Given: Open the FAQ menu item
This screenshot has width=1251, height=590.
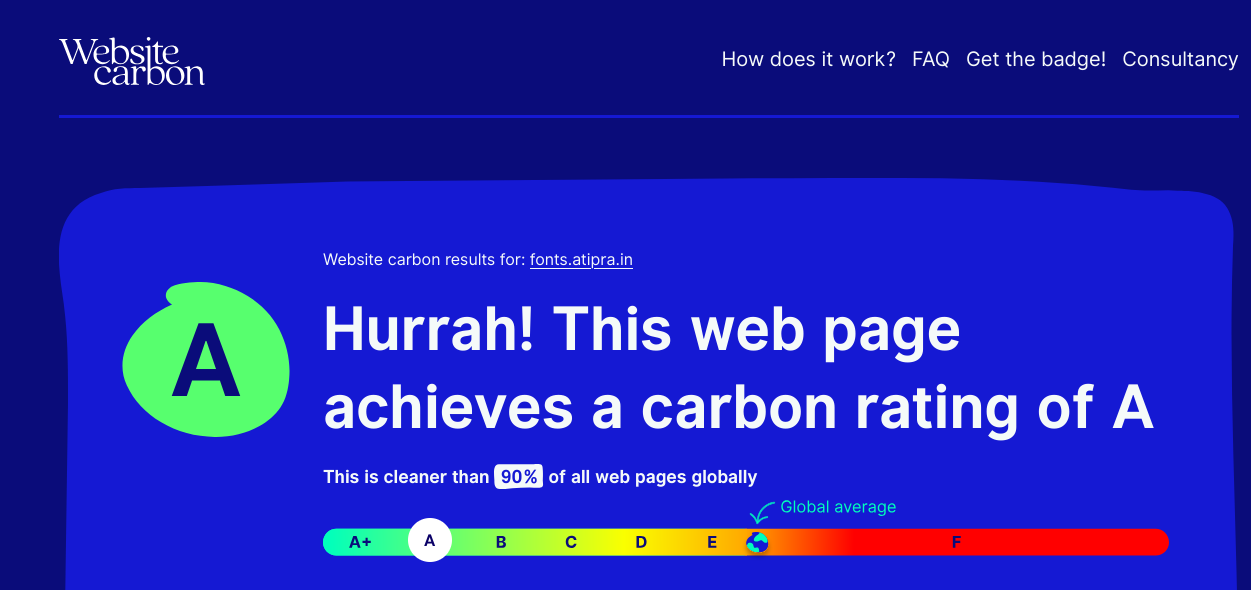Looking at the screenshot, I should 930,59.
